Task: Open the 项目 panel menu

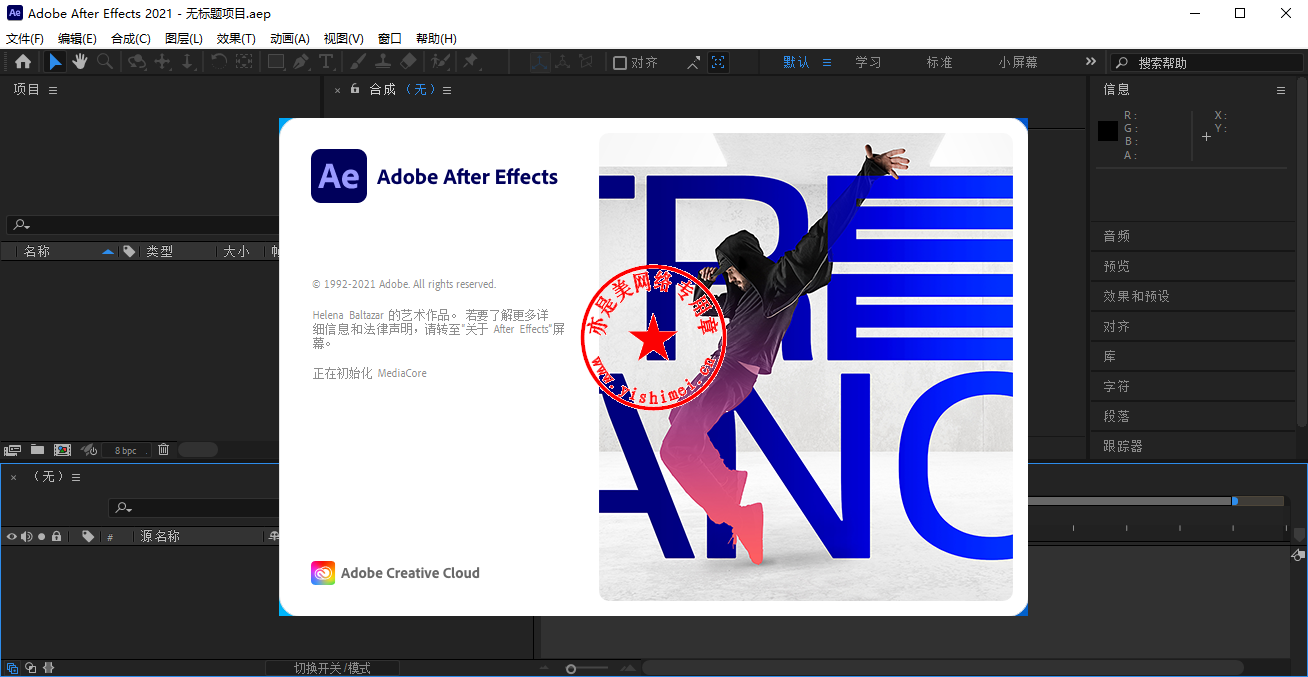Action: [53, 90]
